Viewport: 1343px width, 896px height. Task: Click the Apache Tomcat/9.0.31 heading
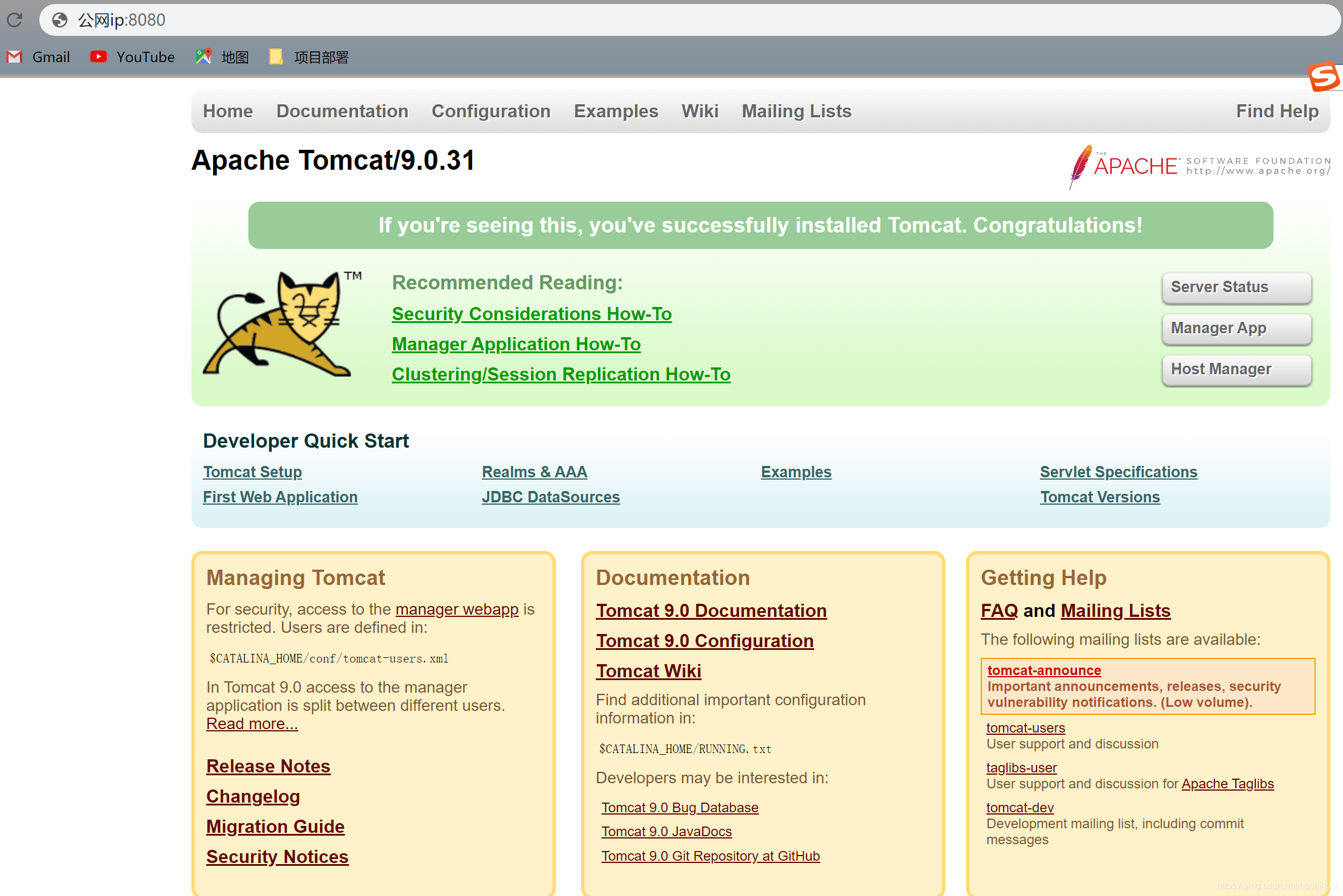333,160
